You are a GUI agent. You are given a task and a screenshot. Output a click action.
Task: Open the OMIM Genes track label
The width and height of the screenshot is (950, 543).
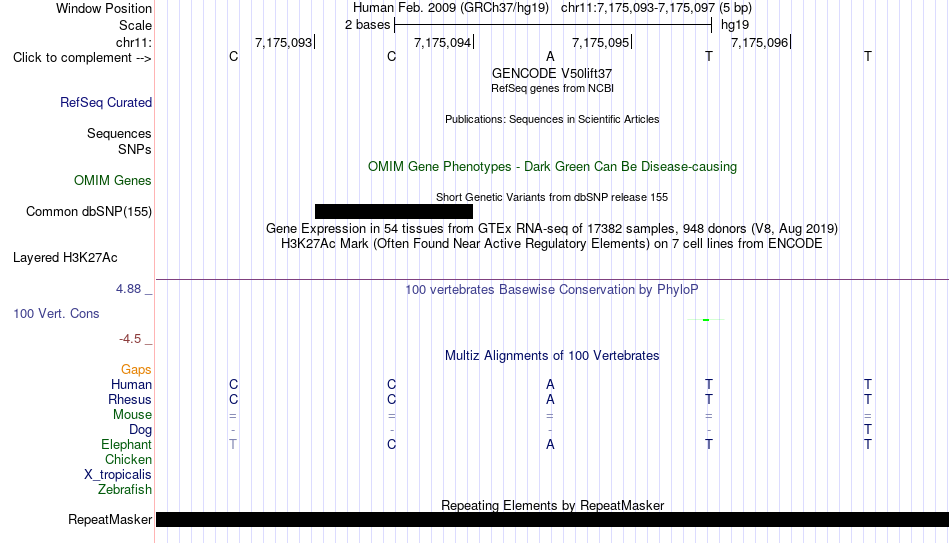(x=113, y=181)
